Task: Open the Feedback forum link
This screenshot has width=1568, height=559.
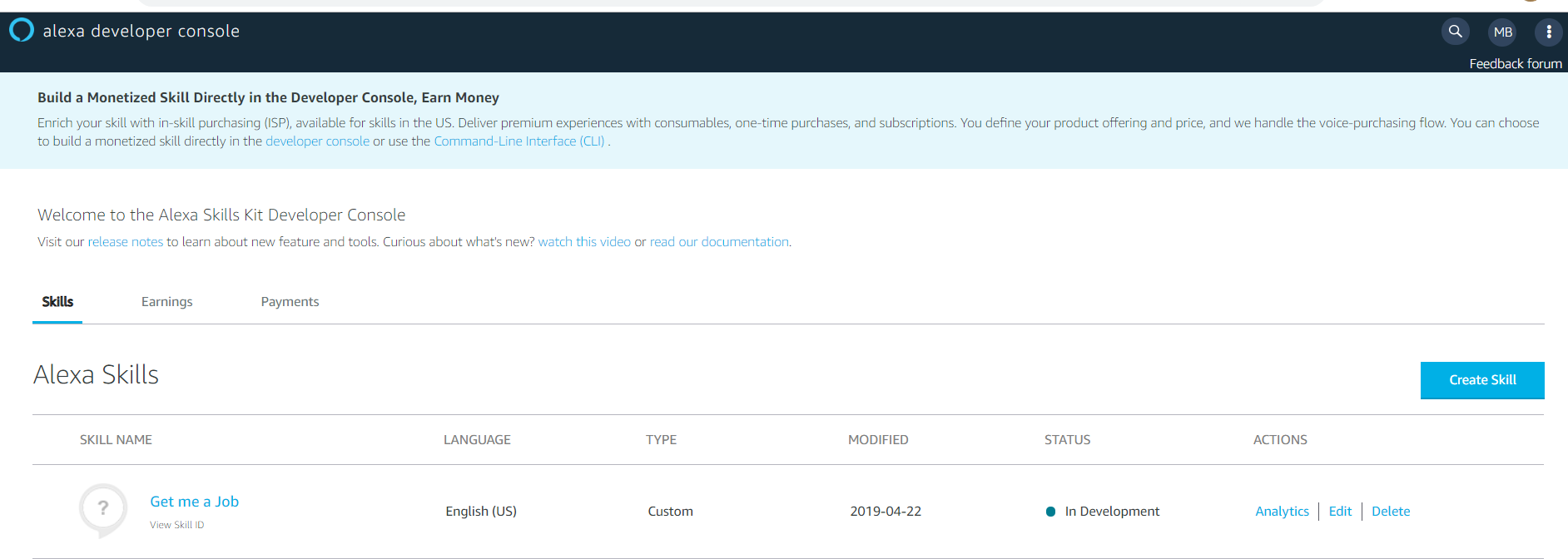Action: 1515,64
